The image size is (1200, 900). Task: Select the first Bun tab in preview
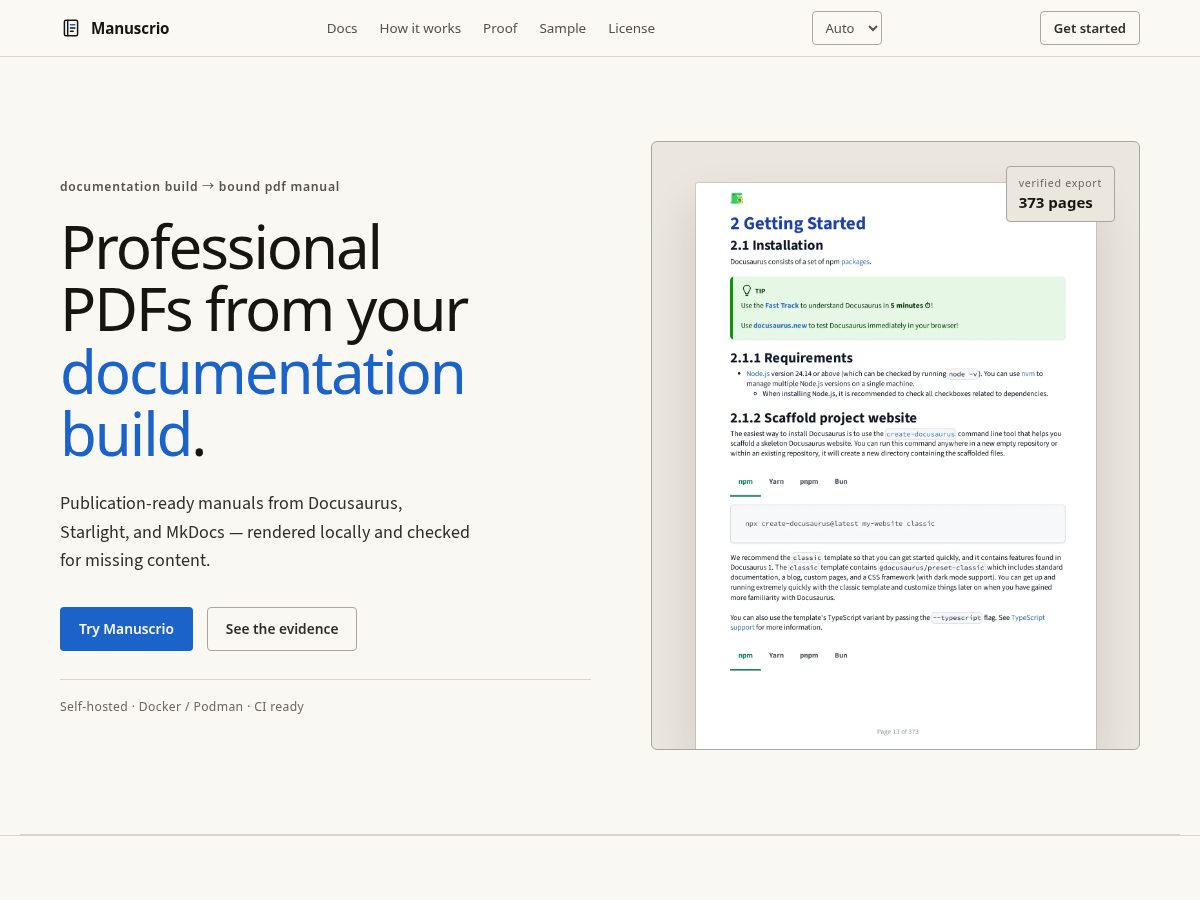pos(841,482)
